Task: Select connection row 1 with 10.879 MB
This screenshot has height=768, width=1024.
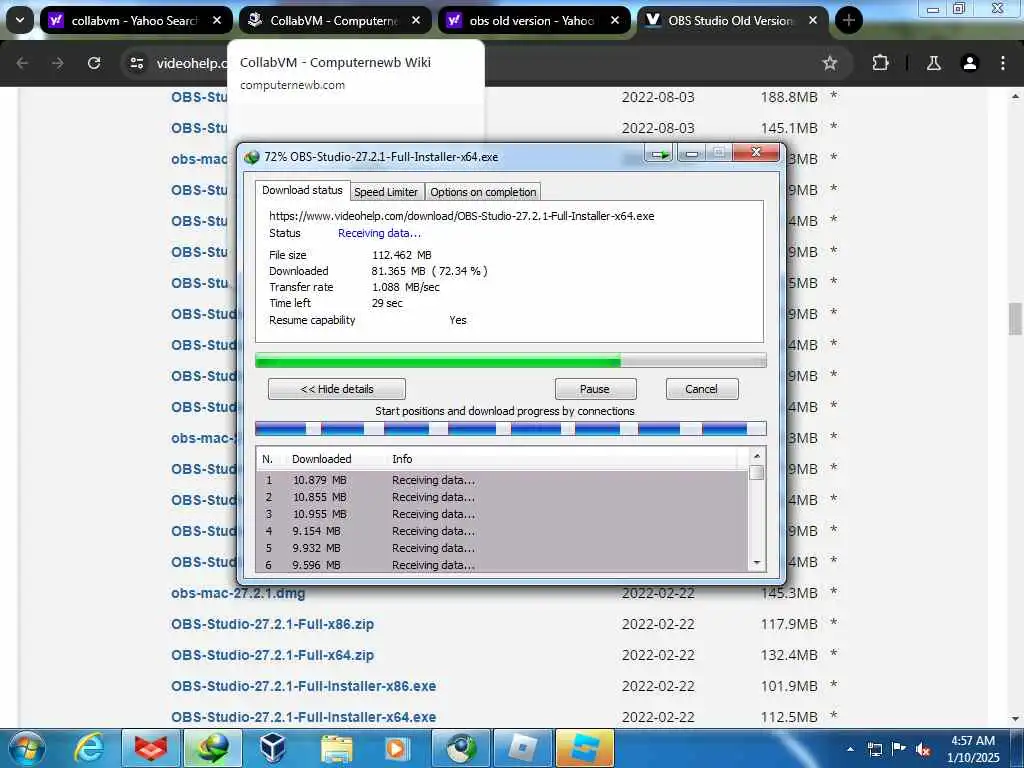Action: point(502,480)
